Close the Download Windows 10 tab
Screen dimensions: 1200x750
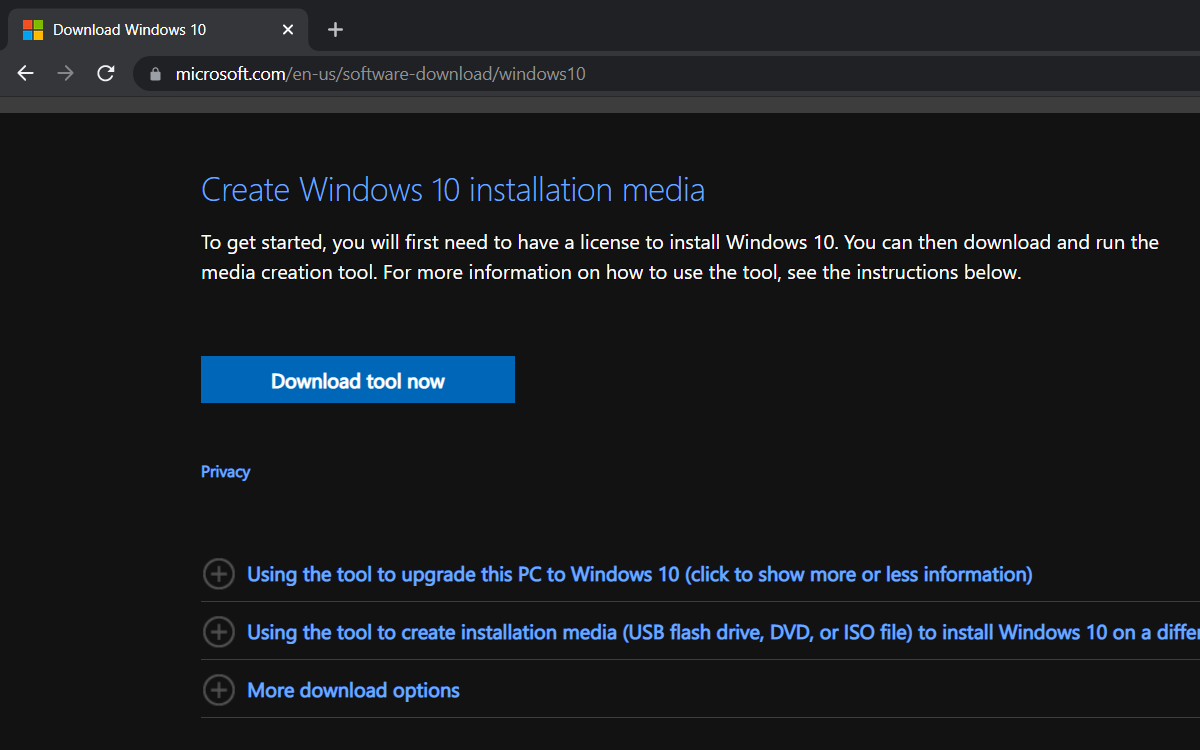288,30
